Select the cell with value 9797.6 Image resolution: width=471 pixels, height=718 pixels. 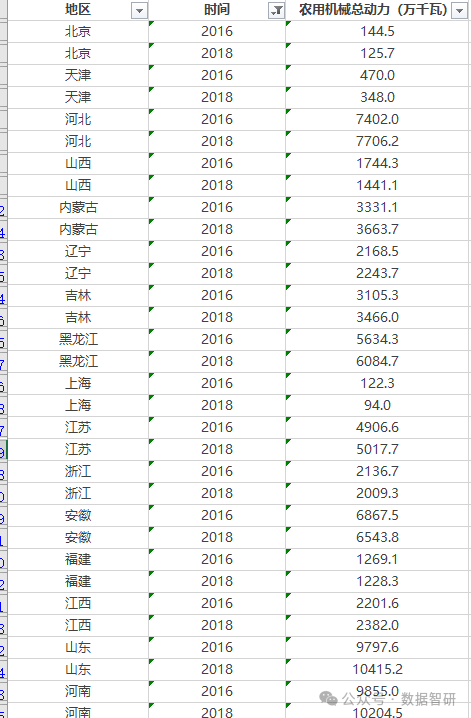377,647
